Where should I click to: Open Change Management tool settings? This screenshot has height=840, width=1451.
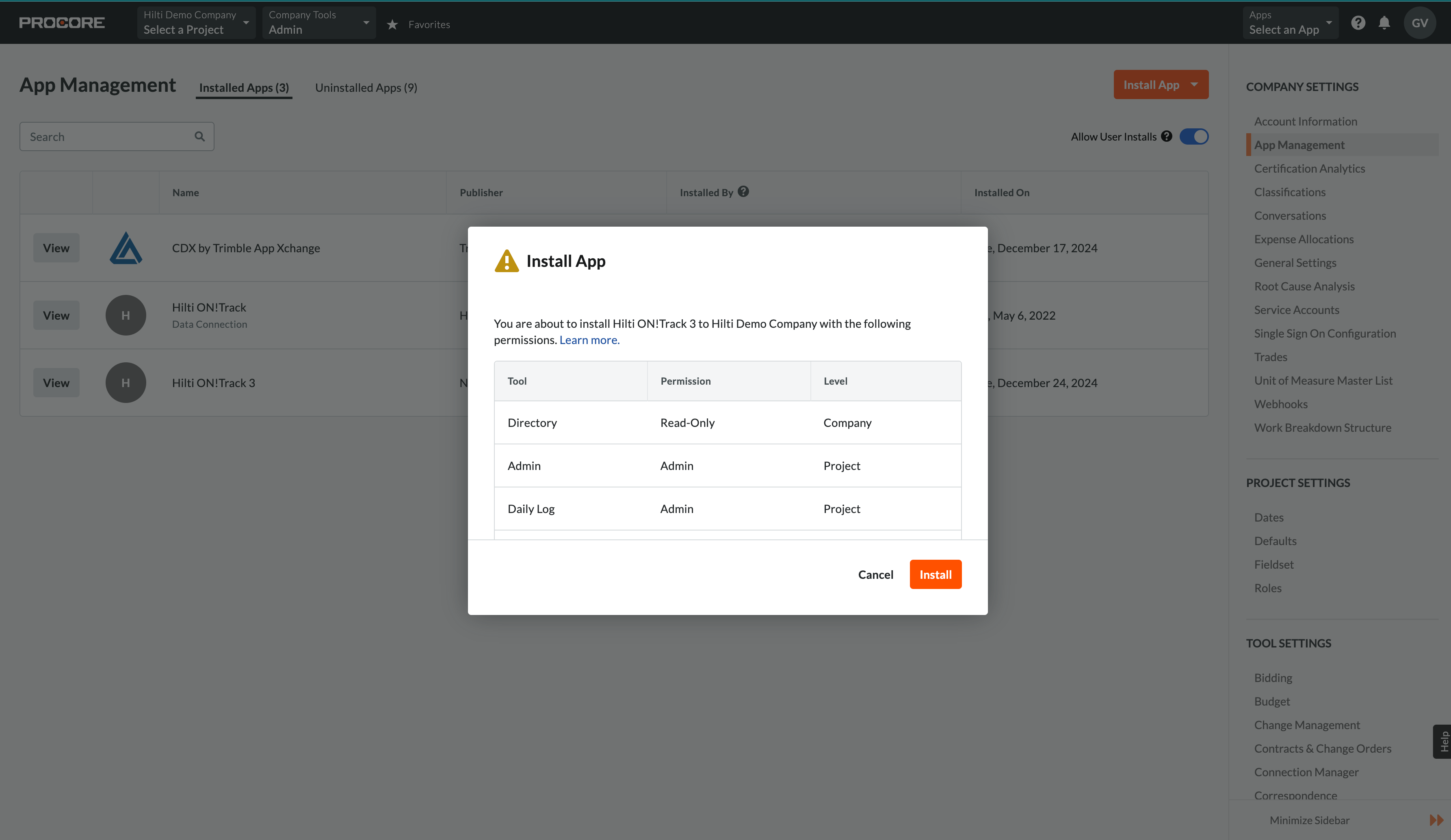pos(1307,725)
